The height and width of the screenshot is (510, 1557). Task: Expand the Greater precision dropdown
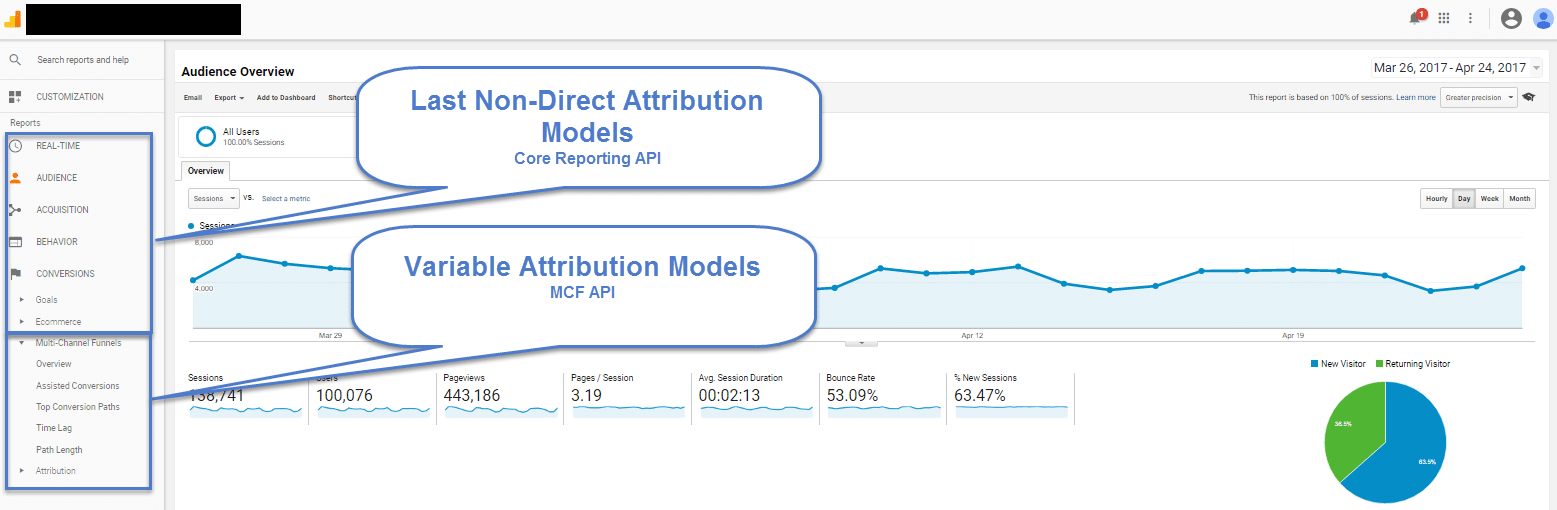pyautogui.click(x=1478, y=98)
